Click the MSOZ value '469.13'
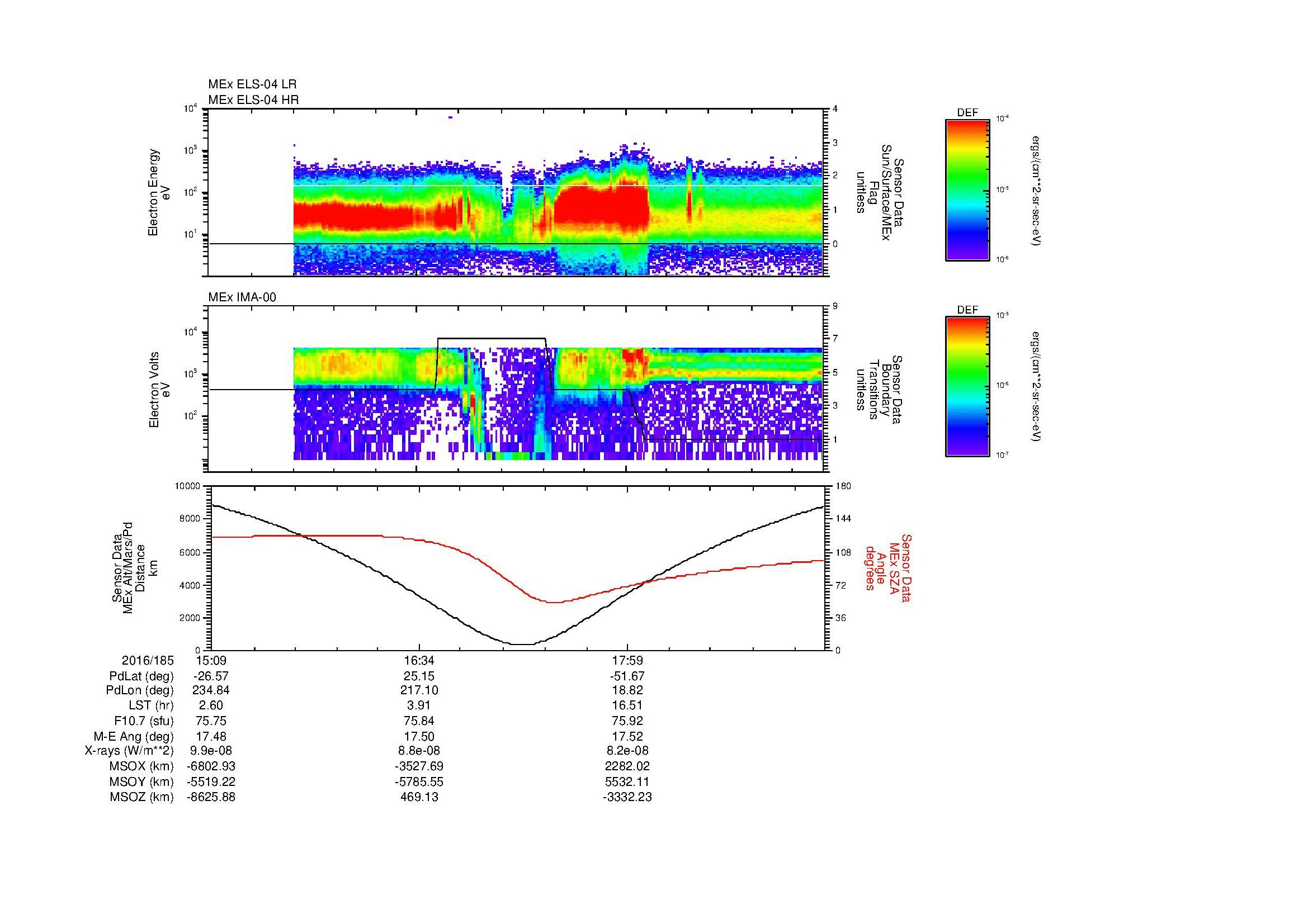The image size is (1308, 924). pyautogui.click(x=419, y=797)
